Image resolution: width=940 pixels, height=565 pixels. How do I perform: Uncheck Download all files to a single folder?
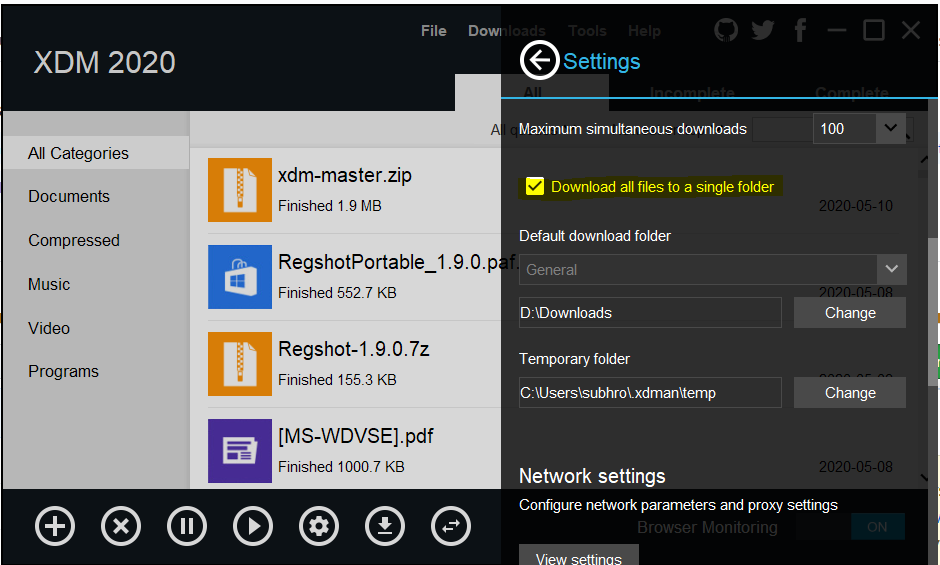click(x=535, y=187)
